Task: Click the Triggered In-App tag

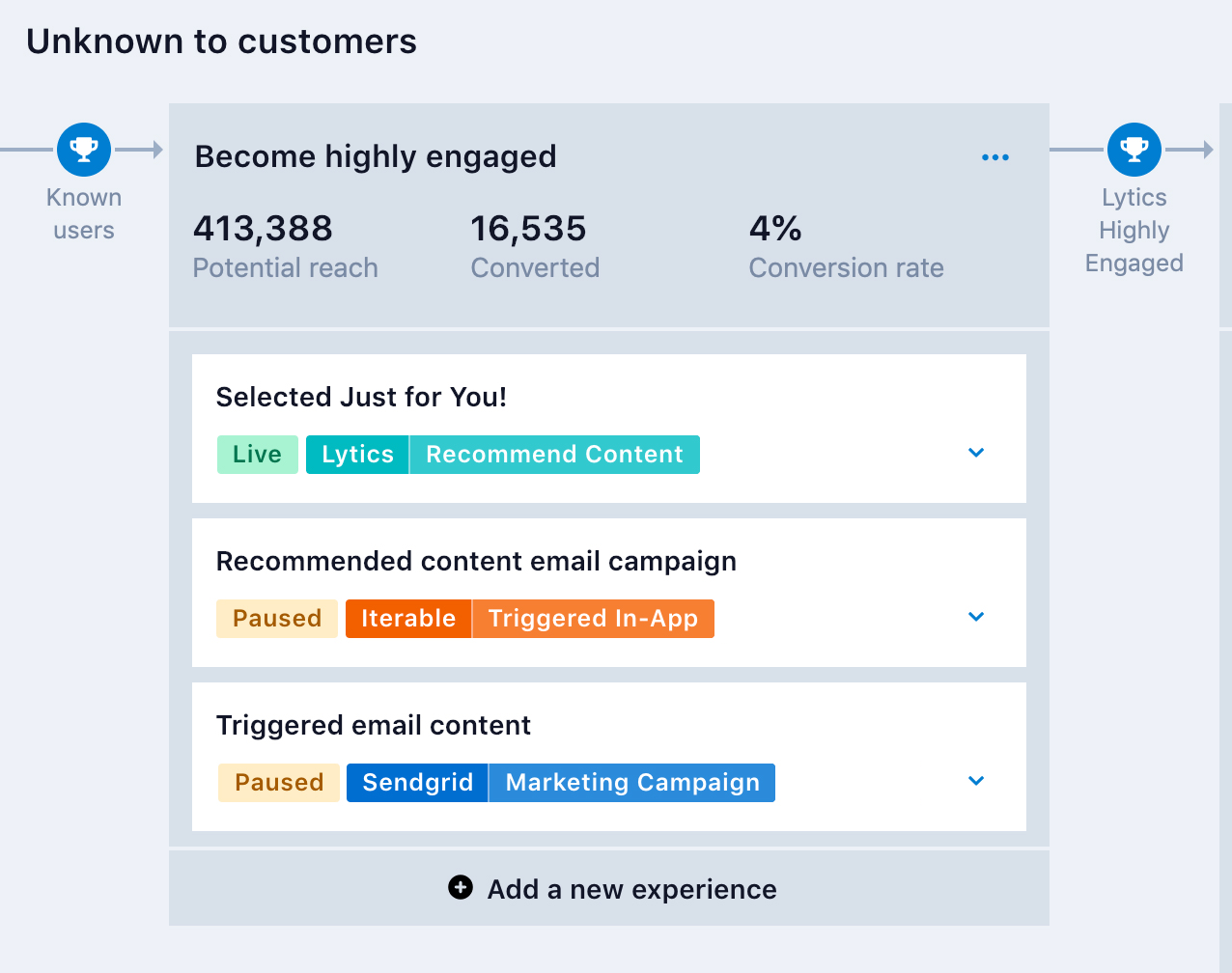Action: coord(593,619)
